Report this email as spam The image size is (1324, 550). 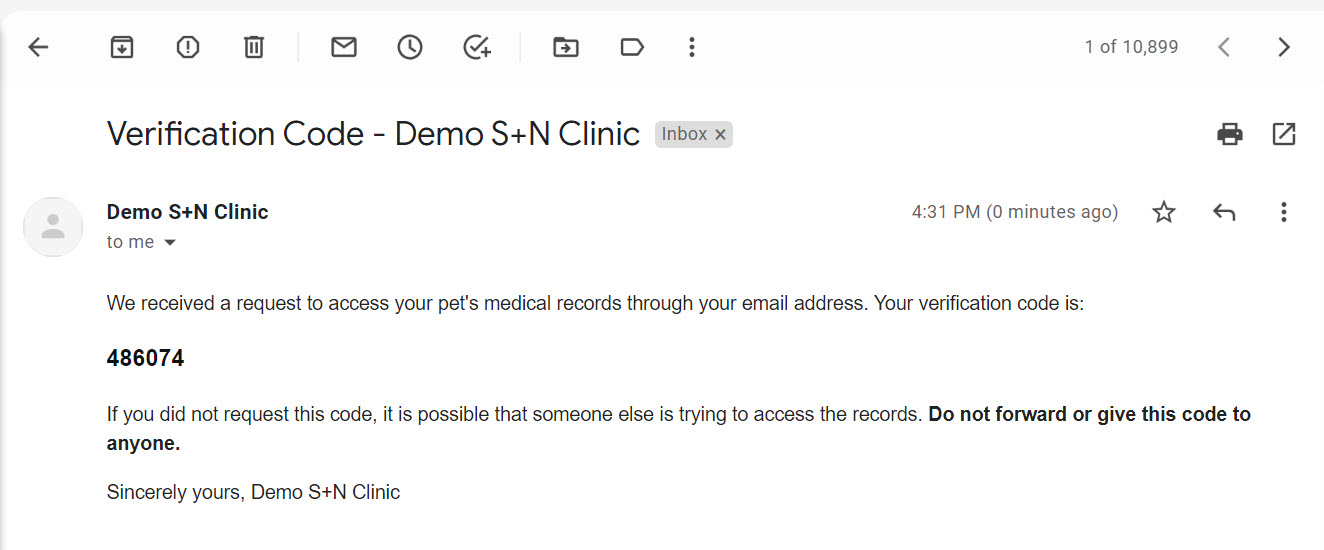coord(188,47)
